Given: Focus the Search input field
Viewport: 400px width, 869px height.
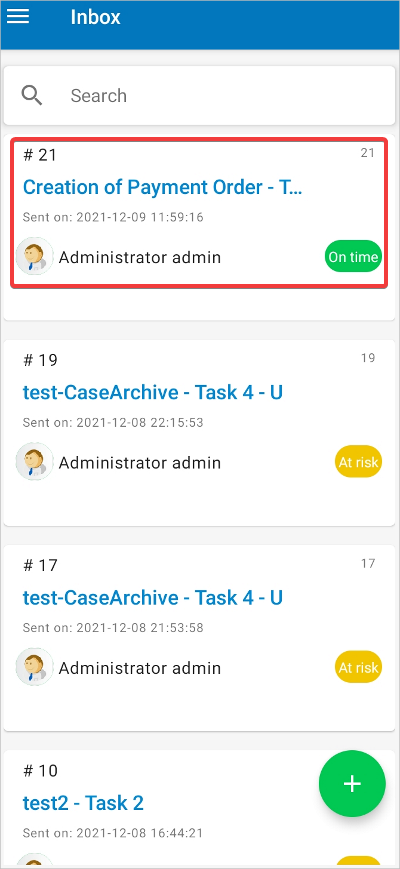Looking at the screenshot, I should coord(225,95).
